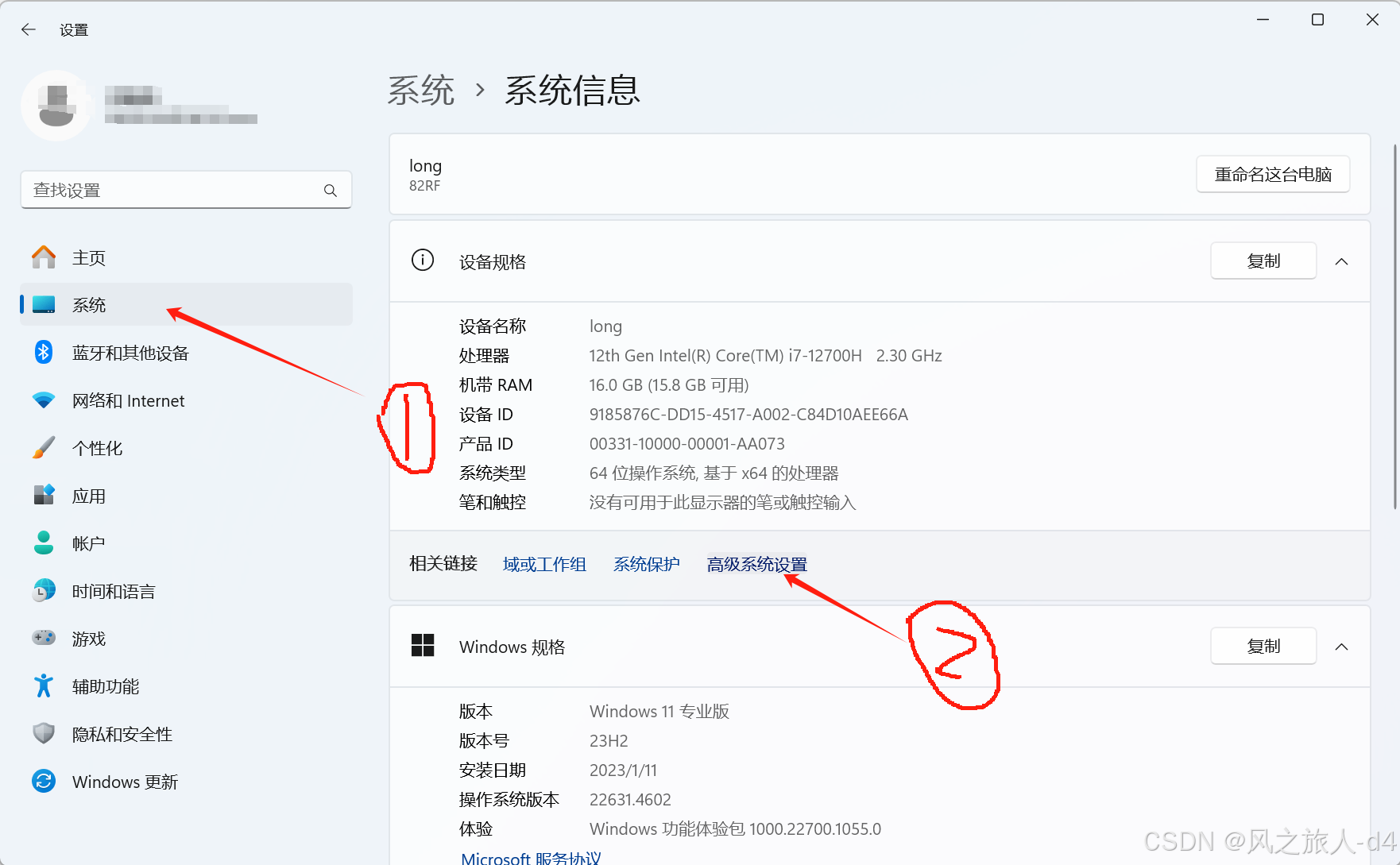Image resolution: width=1400 pixels, height=865 pixels.
Task: Focus the 查找设置 search box
Action: coord(186,190)
